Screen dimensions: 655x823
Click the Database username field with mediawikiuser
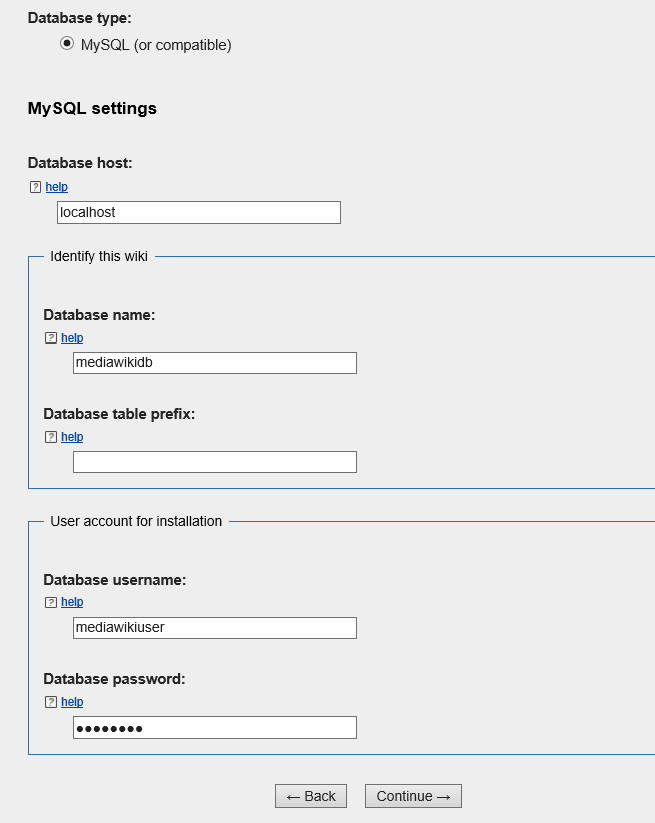pyautogui.click(x=215, y=628)
